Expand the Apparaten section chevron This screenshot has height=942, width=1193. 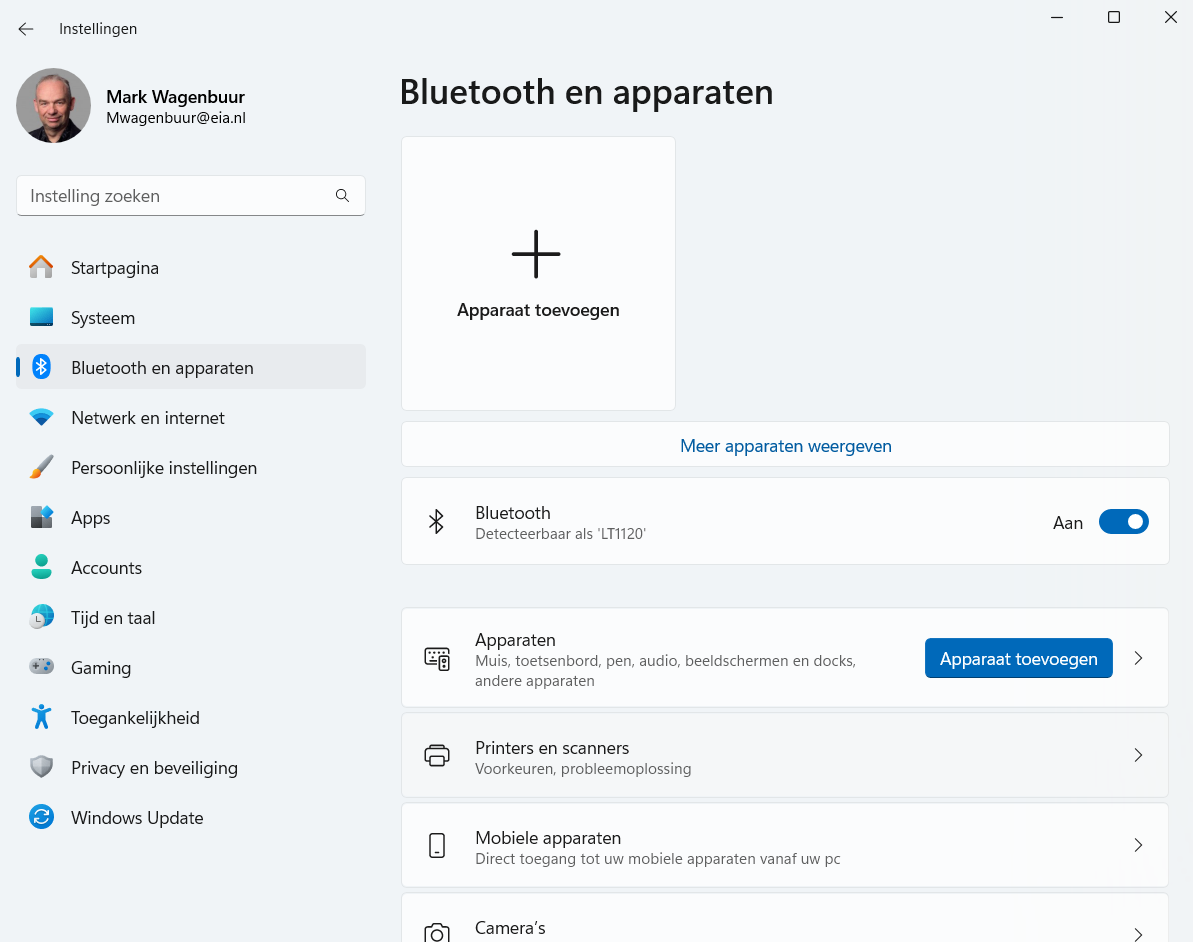coord(1138,658)
